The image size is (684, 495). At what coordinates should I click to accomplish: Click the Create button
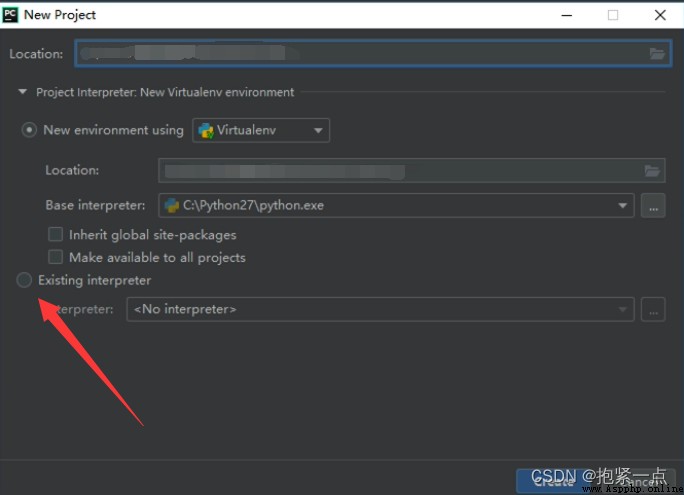pyautogui.click(x=553, y=481)
